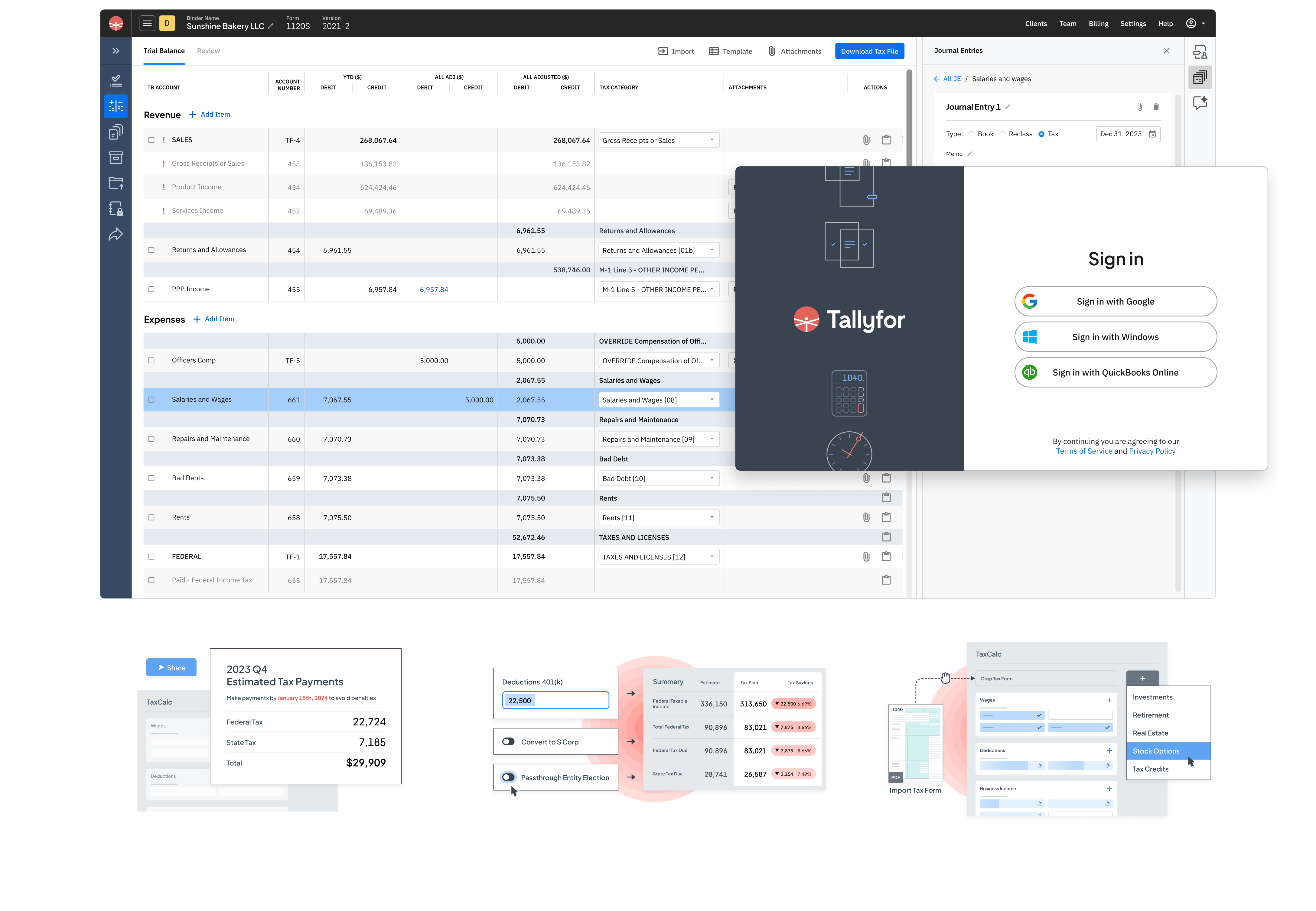
Task: Open the Terms of Service link
Action: (x=1084, y=451)
